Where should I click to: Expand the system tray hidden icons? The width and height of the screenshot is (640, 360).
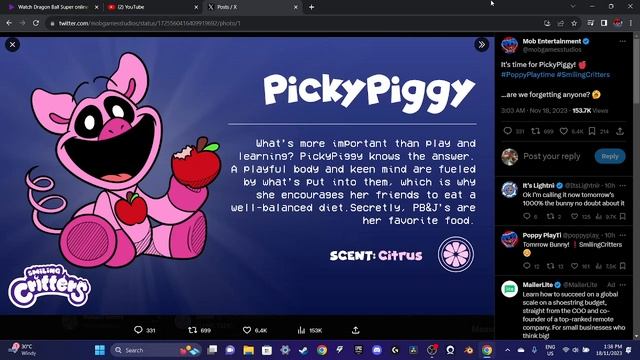(x=507, y=350)
